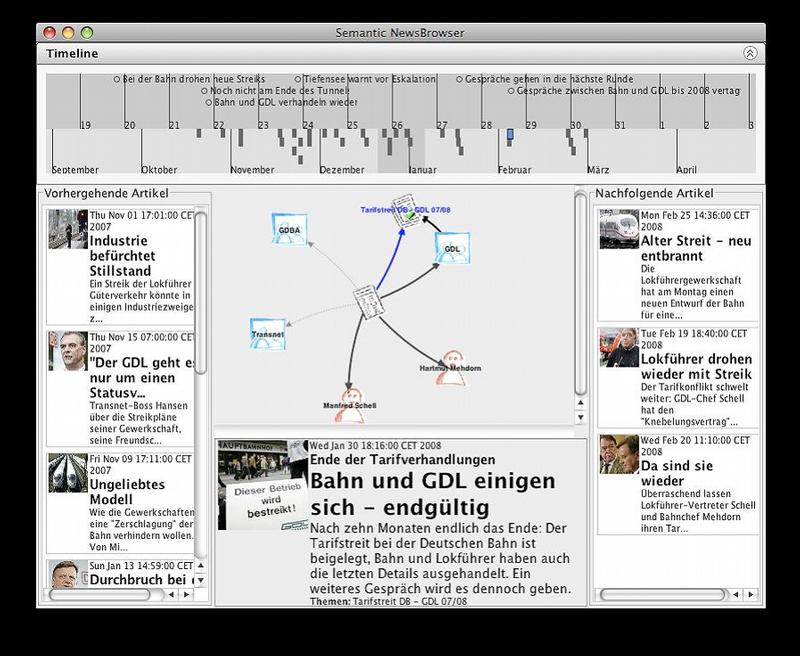Click following articles horizontal scrollbar thumb
Screen dimensions: 800x656
662,595
